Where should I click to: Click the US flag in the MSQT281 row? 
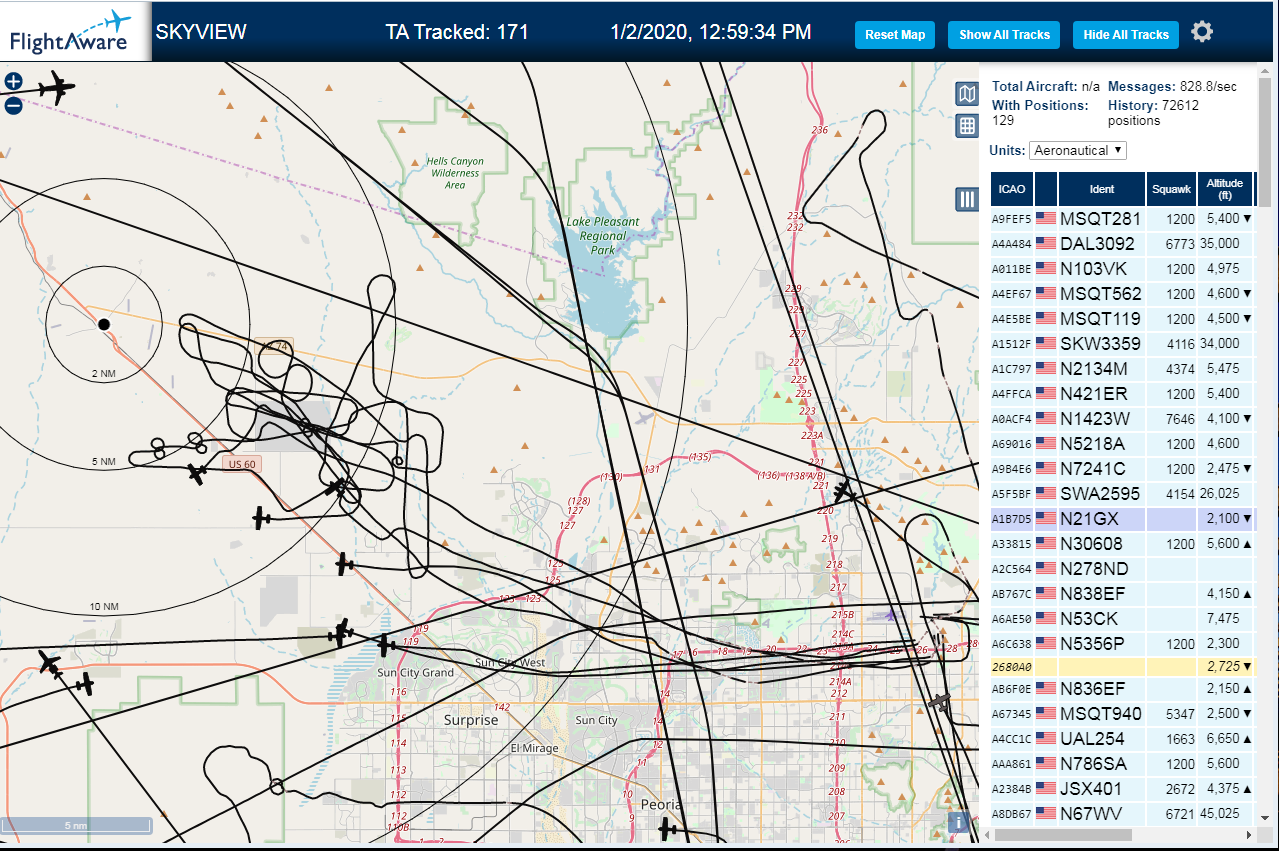click(x=1046, y=218)
